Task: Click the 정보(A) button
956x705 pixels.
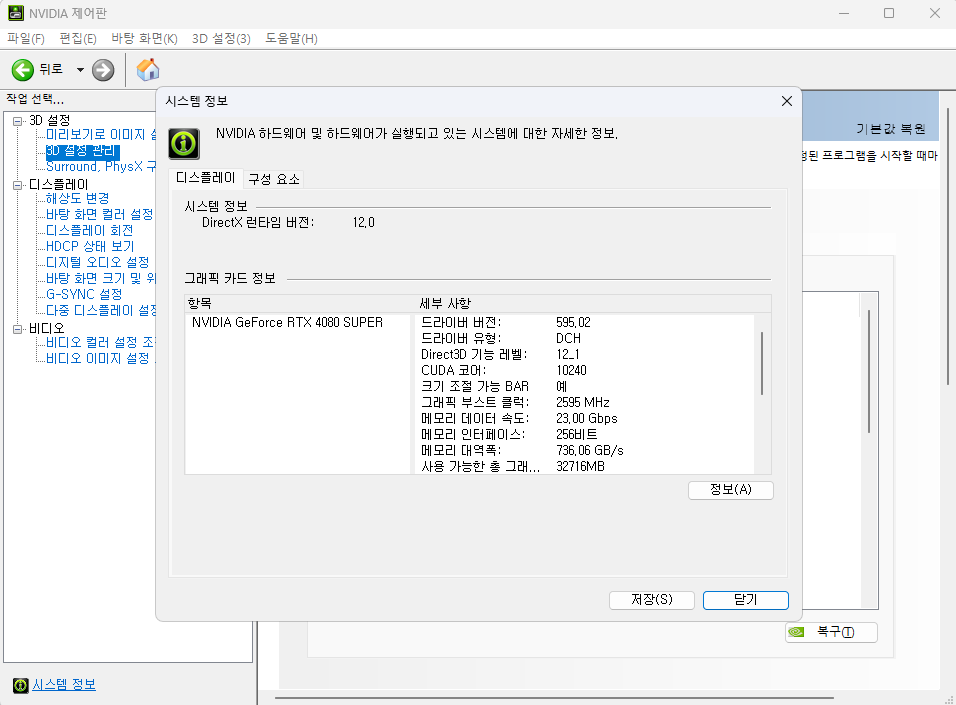Action: [x=730, y=490]
